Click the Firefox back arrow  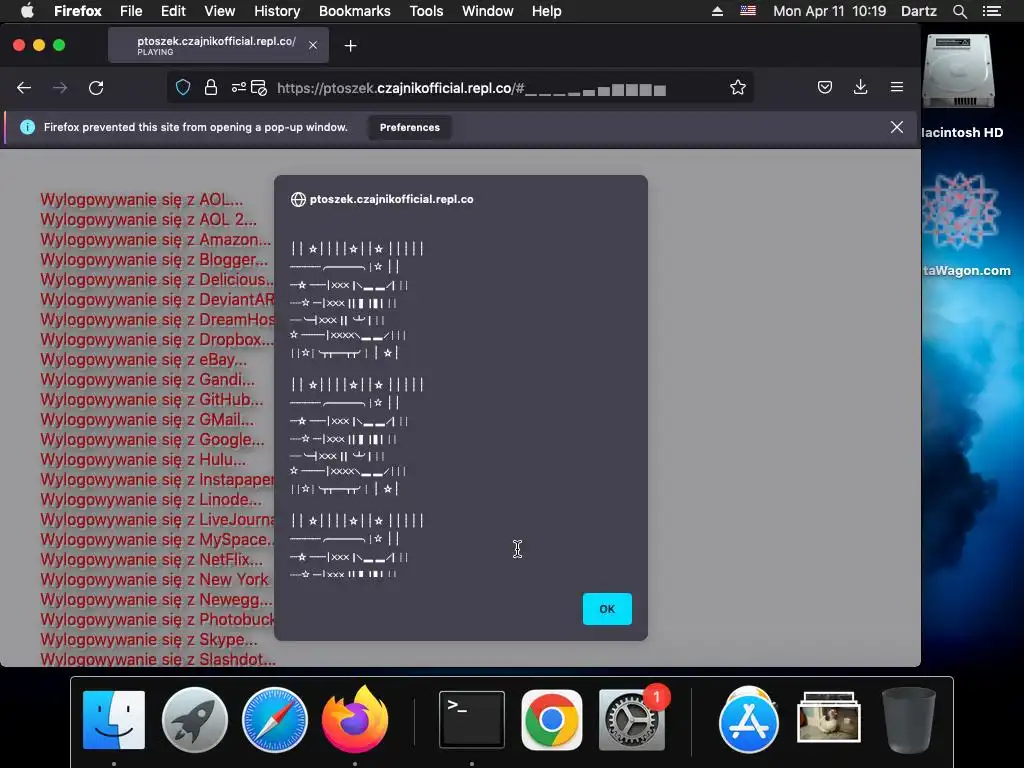pyautogui.click(x=24, y=88)
